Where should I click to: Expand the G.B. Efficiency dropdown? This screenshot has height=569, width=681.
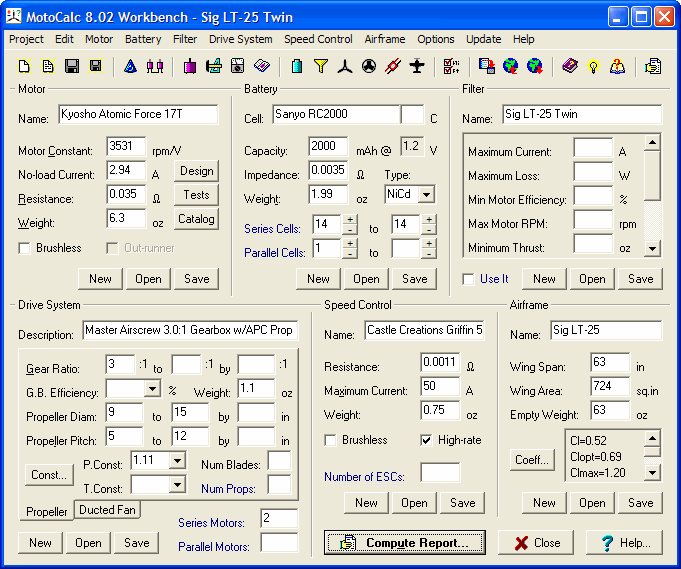pos(152,388)
